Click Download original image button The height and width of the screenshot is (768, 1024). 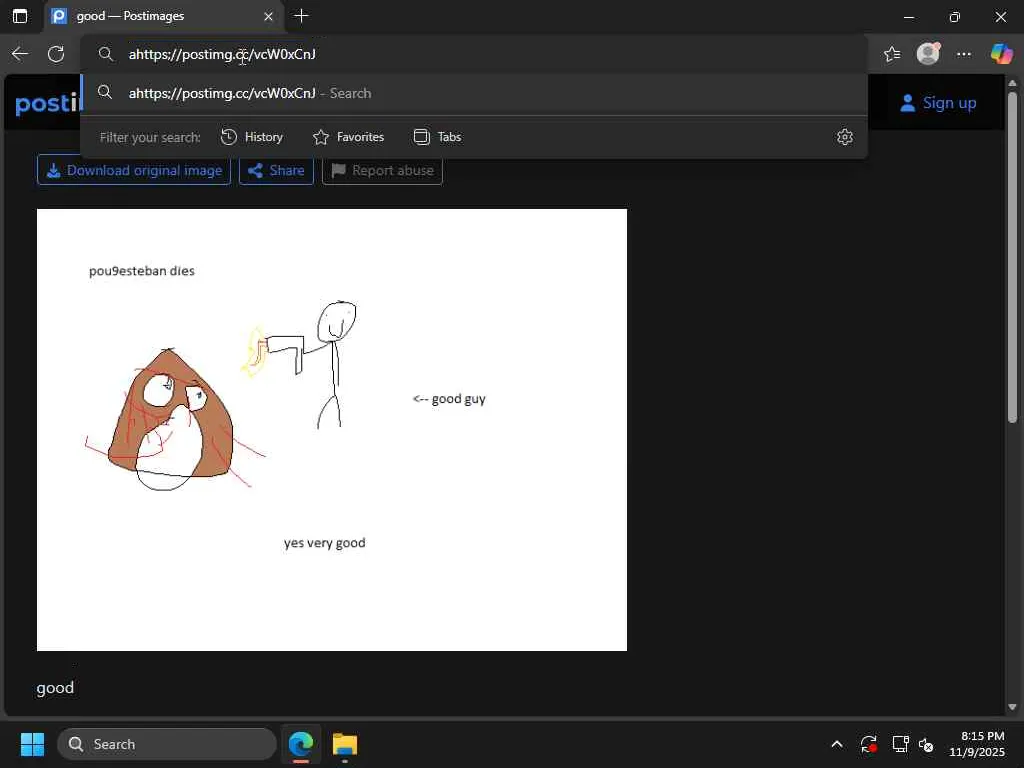click(134, 170)
